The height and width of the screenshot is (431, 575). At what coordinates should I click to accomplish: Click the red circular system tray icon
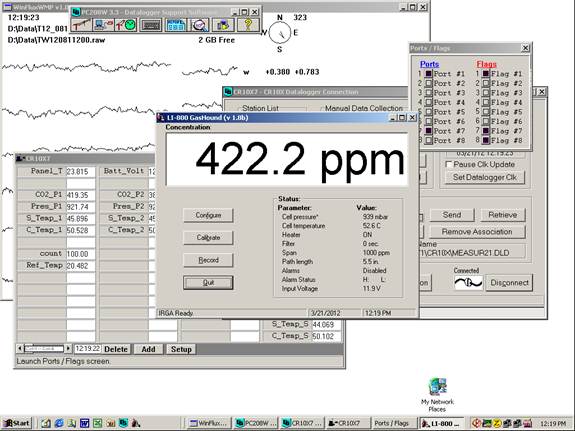point(477,423)
